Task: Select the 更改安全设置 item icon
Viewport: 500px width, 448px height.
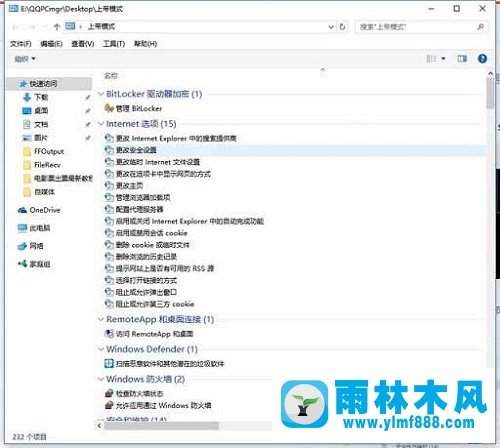Action: point(109,150)
